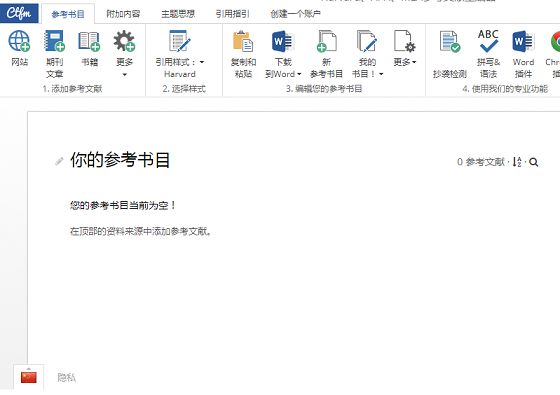560x395 pixels.
Task: Open the 下载到Word dropdown
Action: point(283,54)
